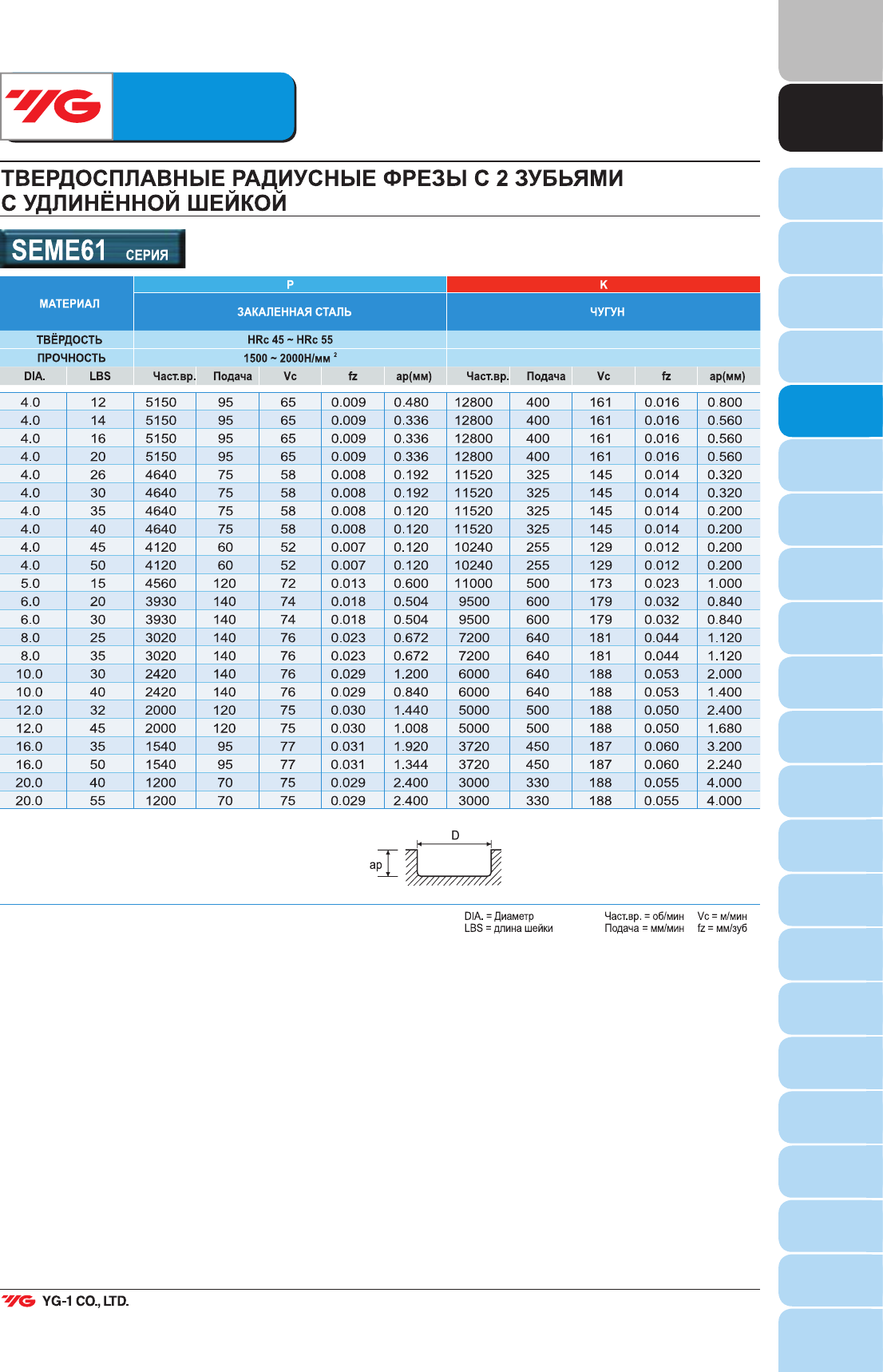Select the ap value 0.800
The width and height of the screenshot is (883, 1372).
(725, 402)
